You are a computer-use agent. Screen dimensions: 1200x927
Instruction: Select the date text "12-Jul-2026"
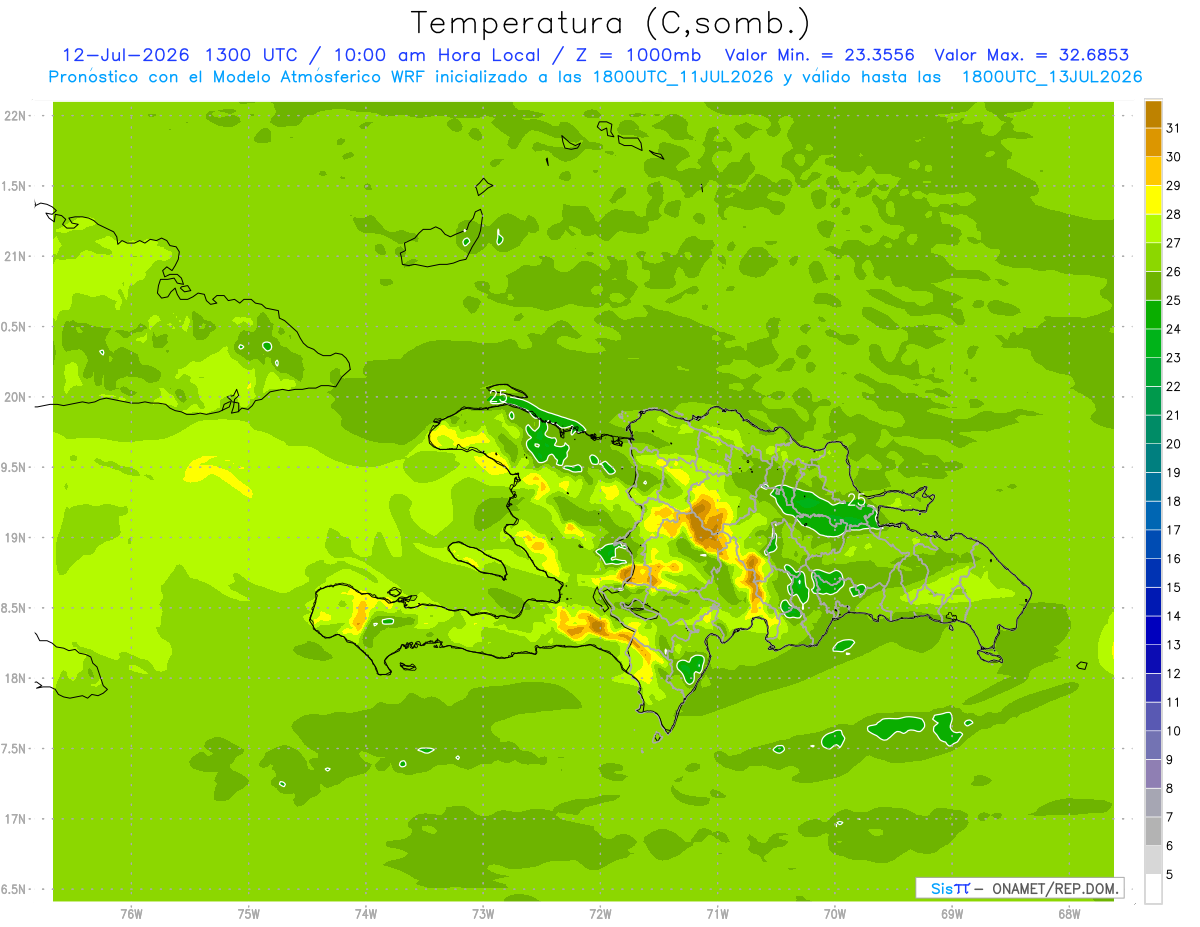[128, 55]
